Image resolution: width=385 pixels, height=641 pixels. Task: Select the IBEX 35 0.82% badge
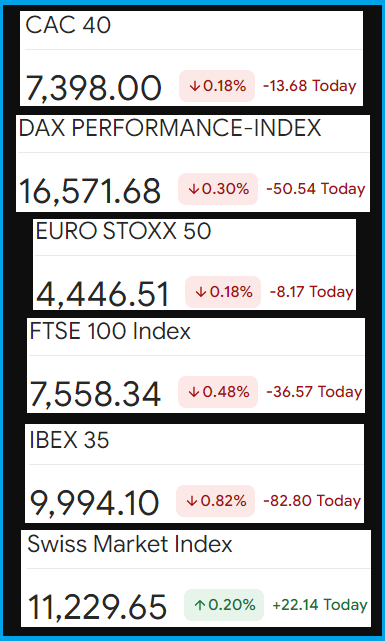(x=215, y=501)
